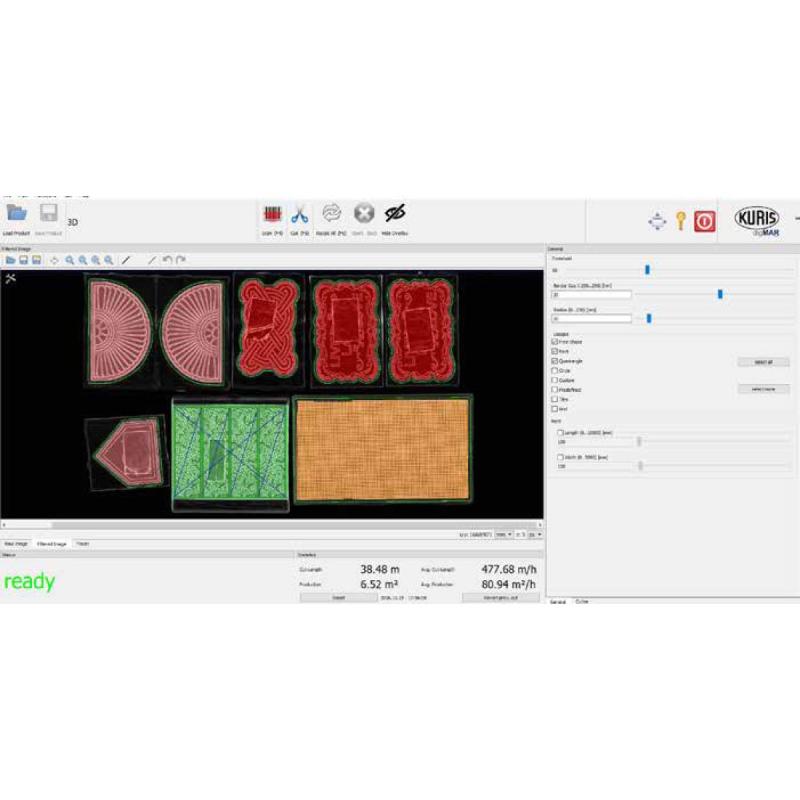Image resolution: width=800 pixels, height=800 pixels.
Task: Click the KURIS logo
Action: click(757, 221)
